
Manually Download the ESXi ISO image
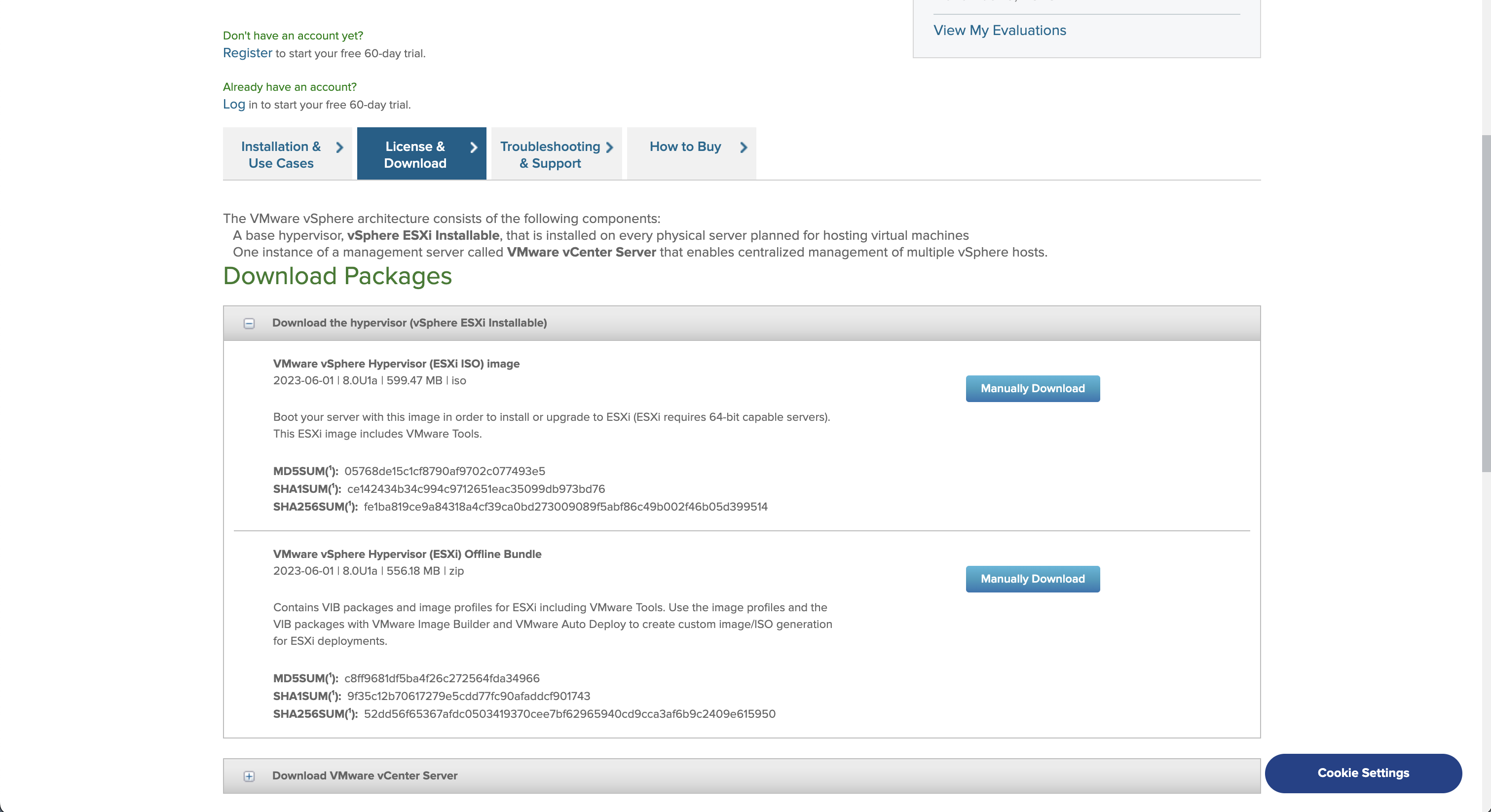[x=1033, y=388]
